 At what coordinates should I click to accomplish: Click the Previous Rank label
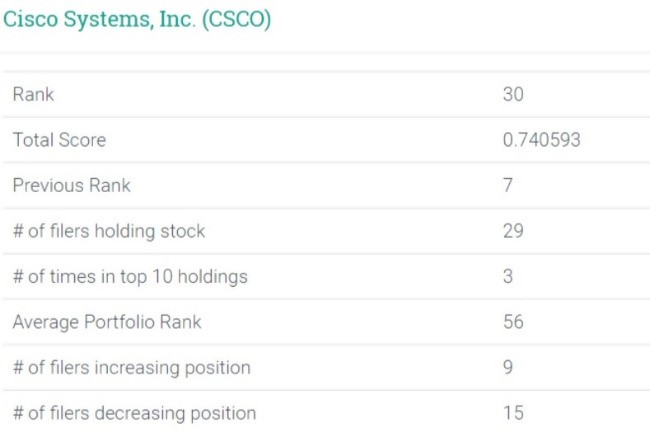(71, 185)
